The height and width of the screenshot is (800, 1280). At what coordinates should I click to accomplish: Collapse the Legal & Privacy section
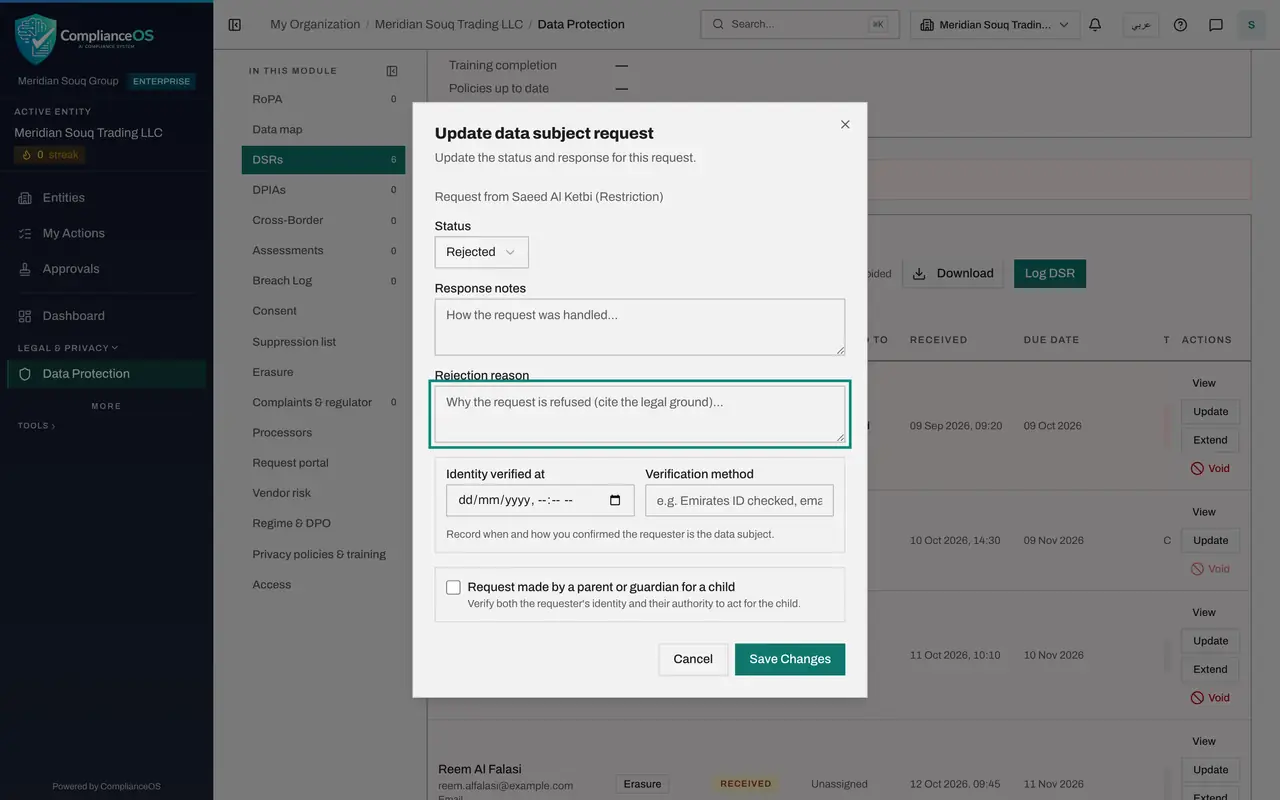click(x=67, y=348)
